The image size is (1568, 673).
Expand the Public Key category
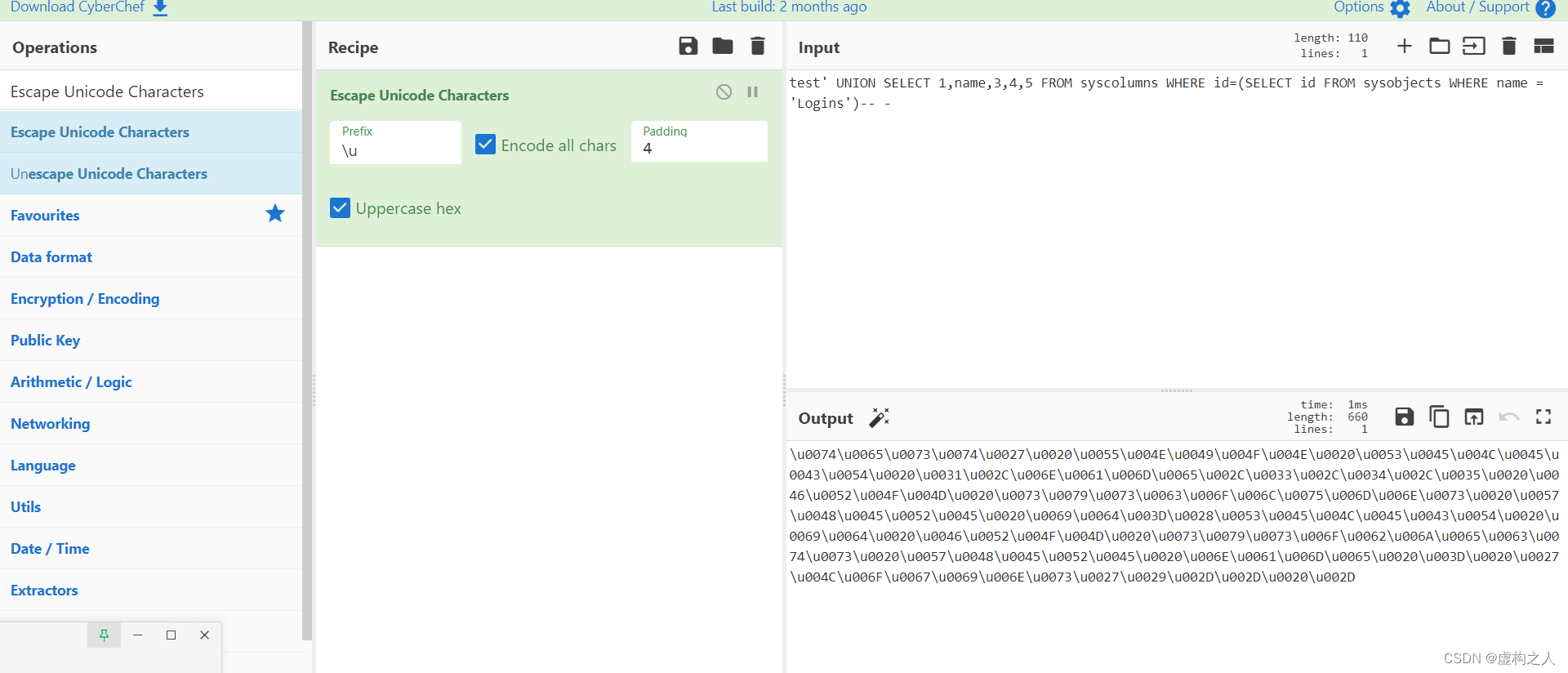pos(151,340)
